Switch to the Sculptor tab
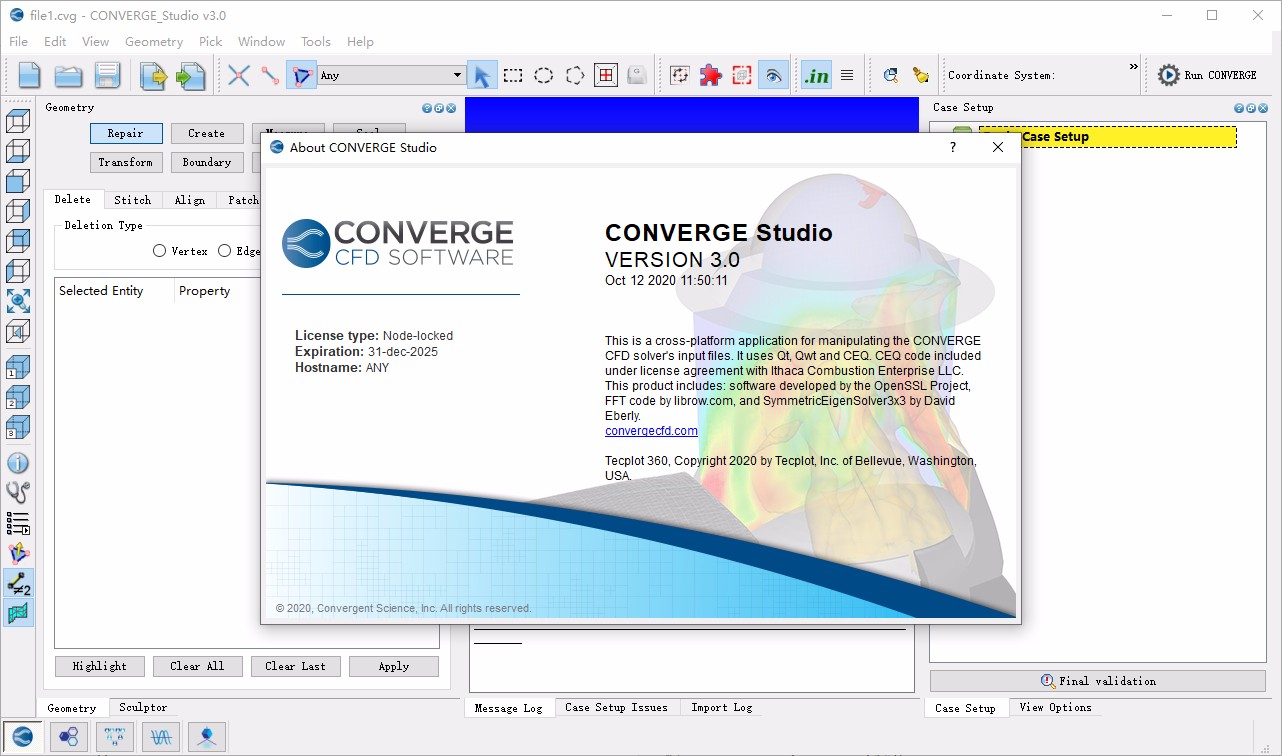Screen dimensions: 1282x756 pos(141,707)
